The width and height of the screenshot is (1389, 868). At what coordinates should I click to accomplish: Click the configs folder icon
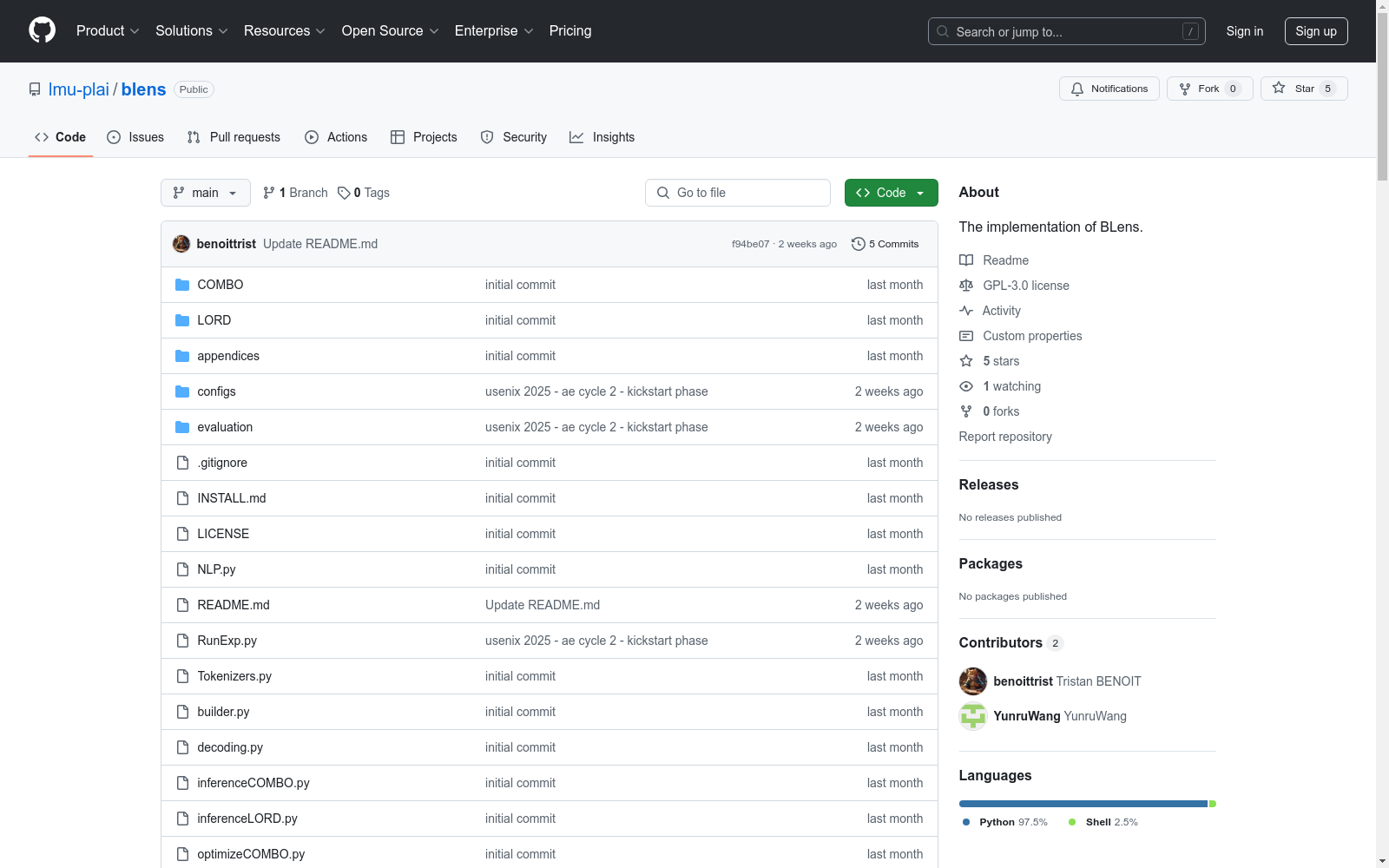pyautogui.click(x=182, y=391)
